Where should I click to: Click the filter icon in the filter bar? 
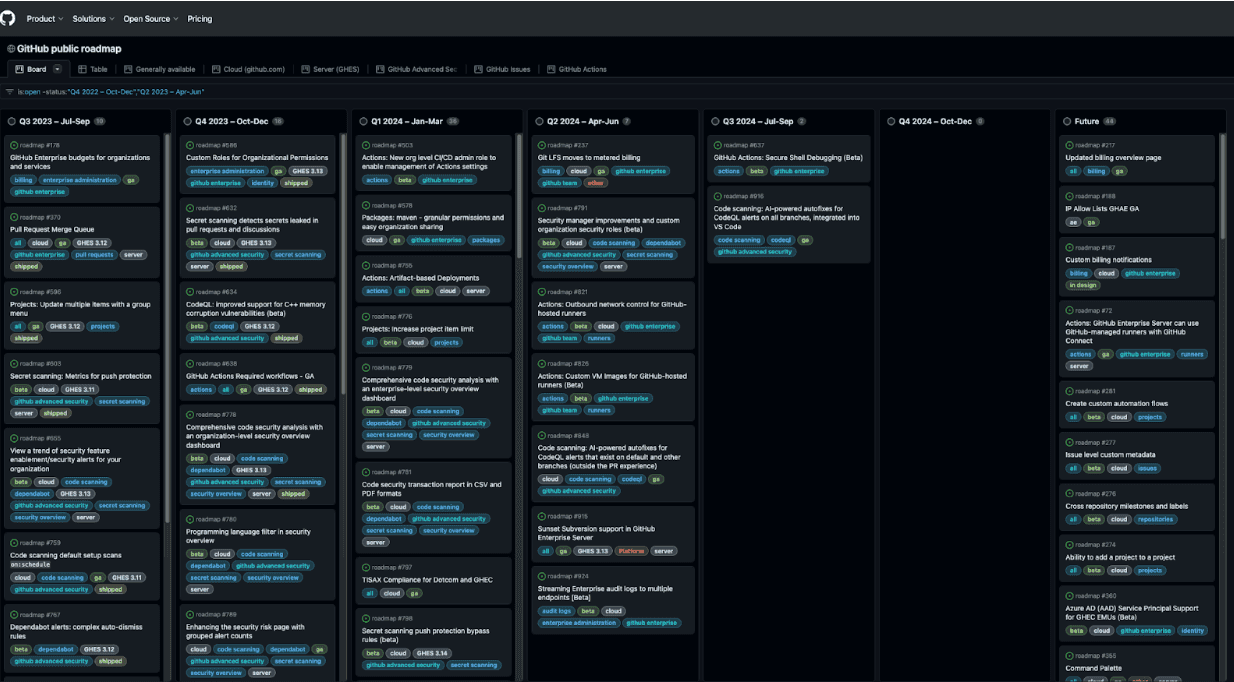9,90
